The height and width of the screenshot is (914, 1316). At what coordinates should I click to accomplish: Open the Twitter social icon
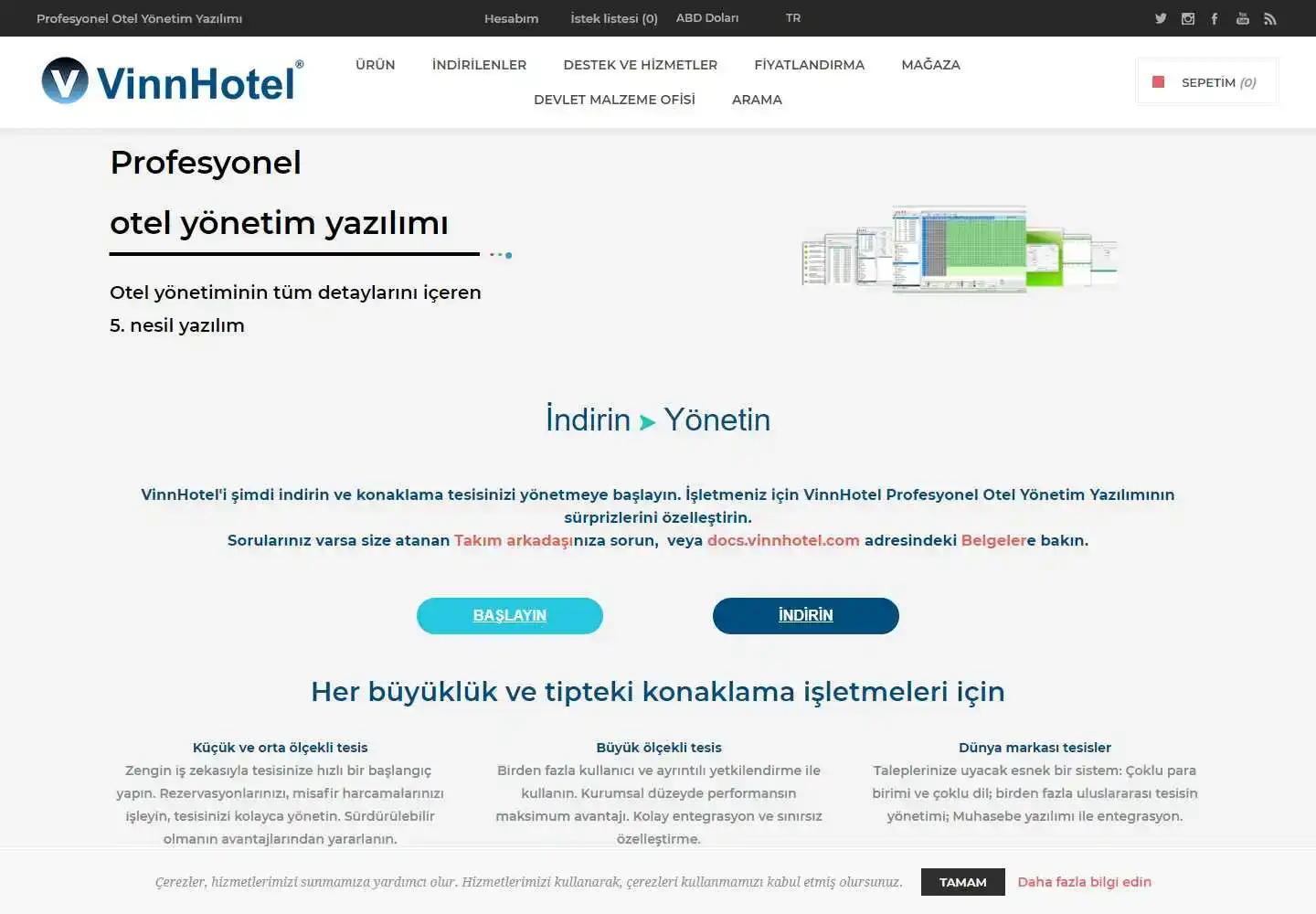coord(1161,18)
